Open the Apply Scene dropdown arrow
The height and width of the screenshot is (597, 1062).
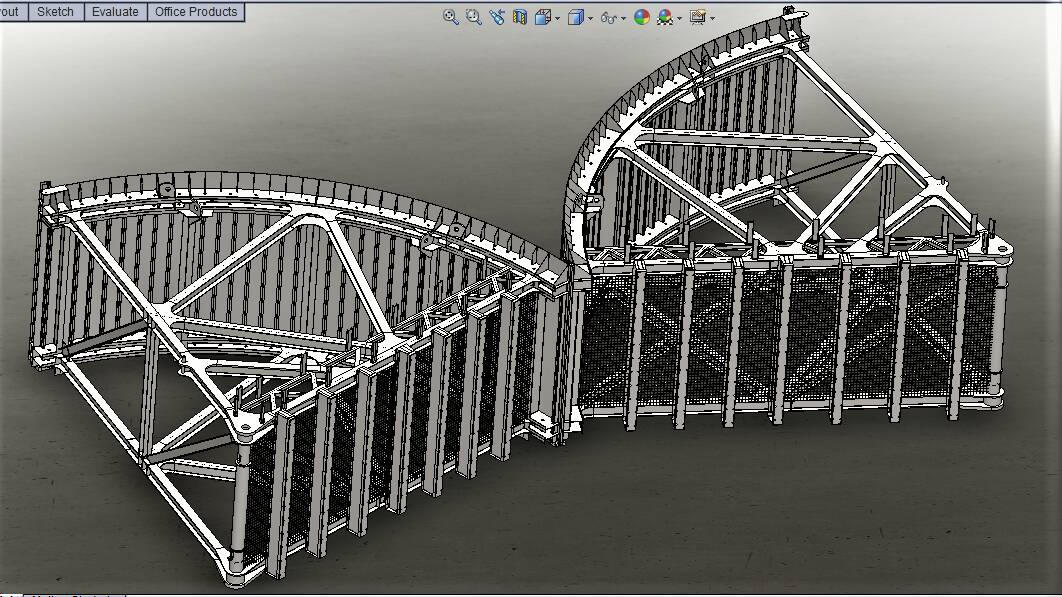coord(680,18)
